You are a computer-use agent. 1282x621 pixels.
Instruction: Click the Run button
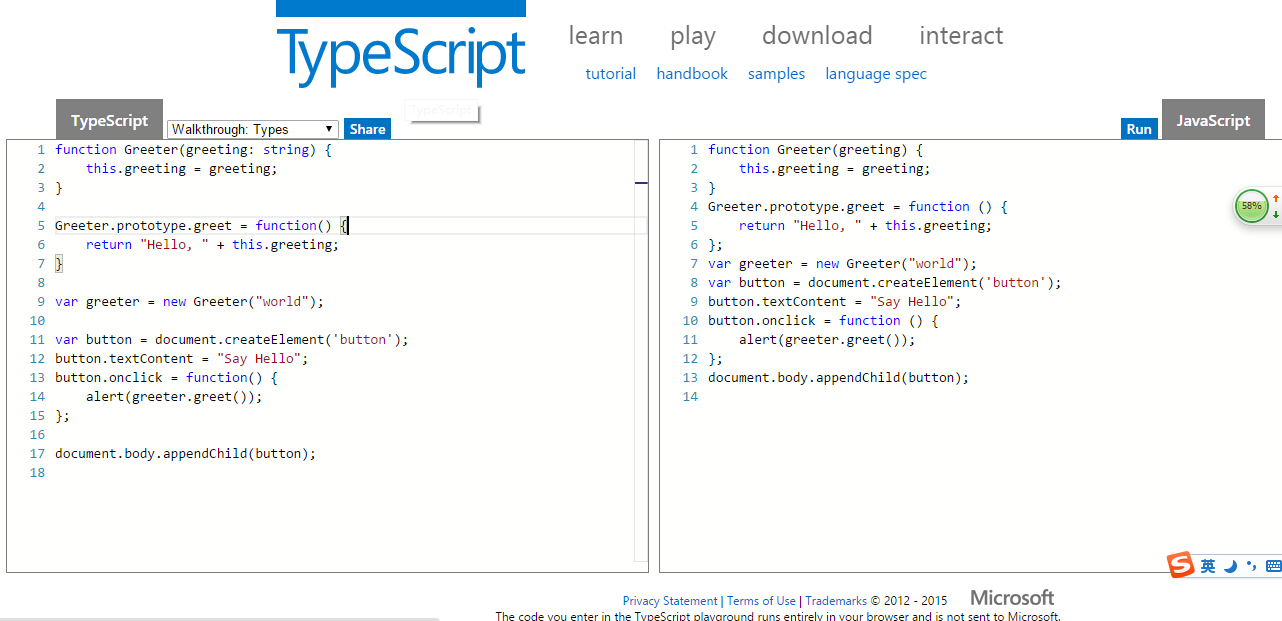tap(1139, 129)
